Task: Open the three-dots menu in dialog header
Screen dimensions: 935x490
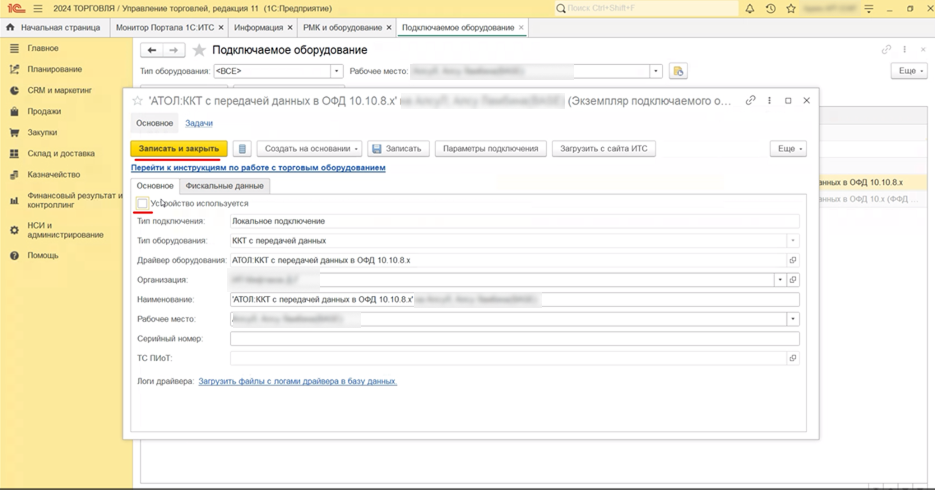Action: 769,101
